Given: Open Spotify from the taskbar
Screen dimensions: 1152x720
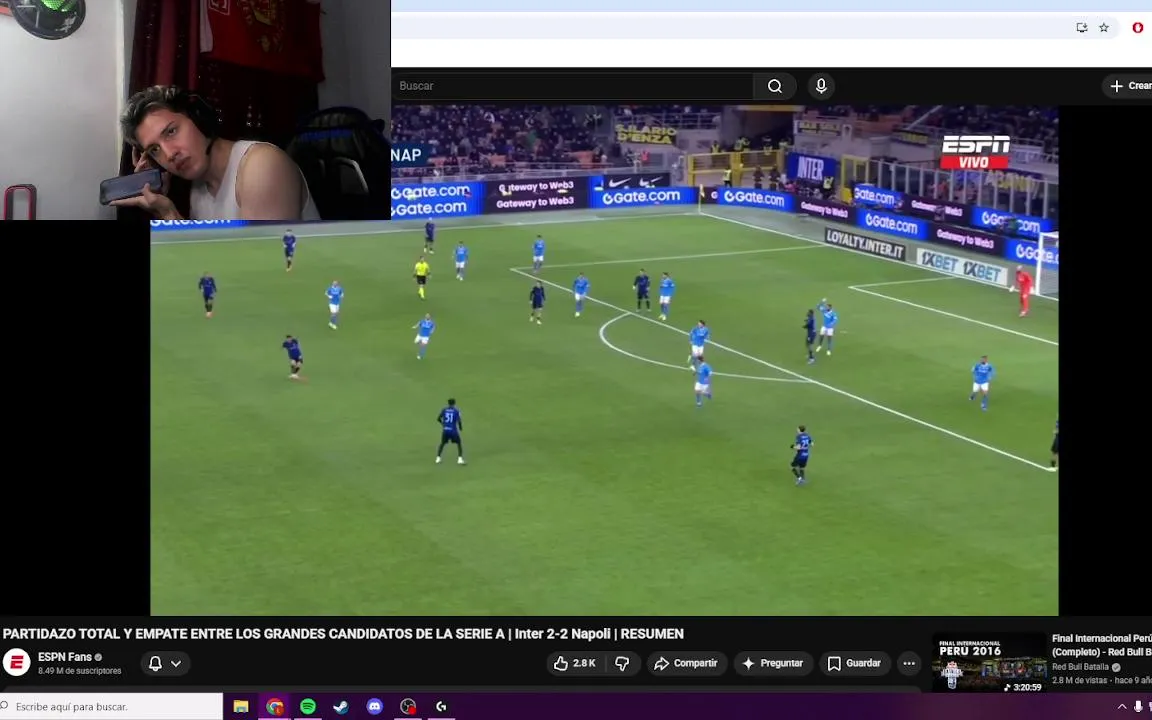Looking at the screenshot, I should (308, 707).
